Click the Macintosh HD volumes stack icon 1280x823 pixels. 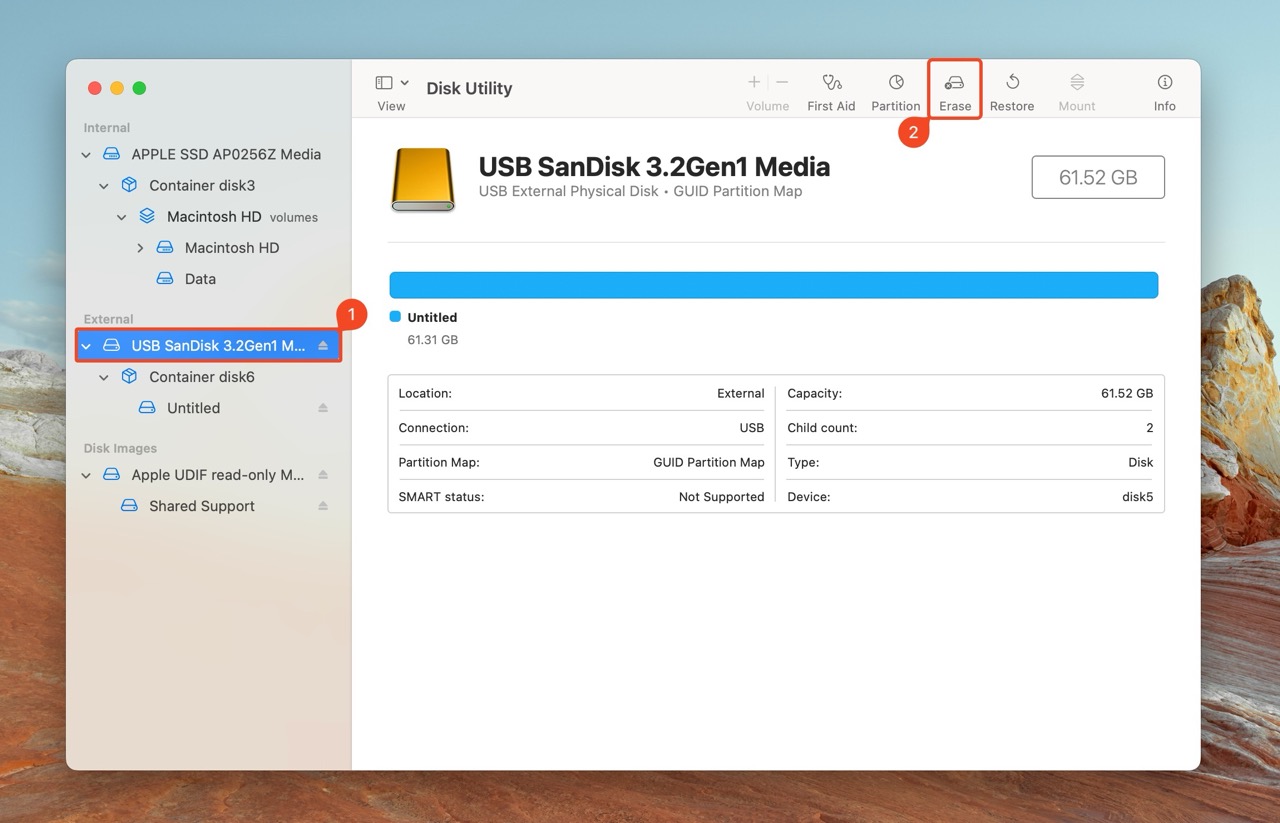point(147,216)
